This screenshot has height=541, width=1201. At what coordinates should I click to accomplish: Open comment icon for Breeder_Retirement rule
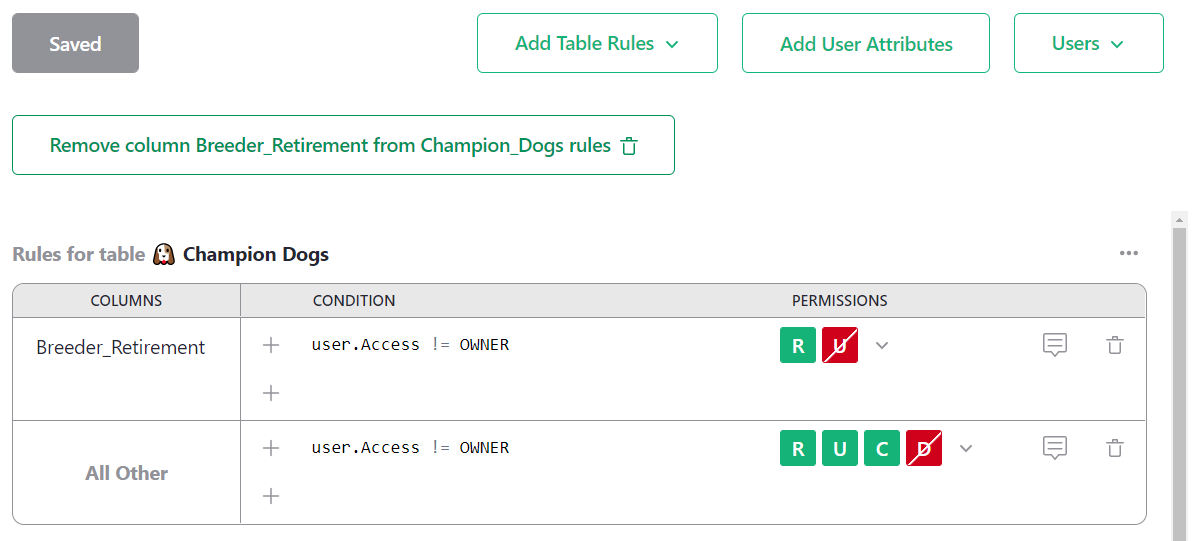pyautogui.click(x=1055, y=345)
